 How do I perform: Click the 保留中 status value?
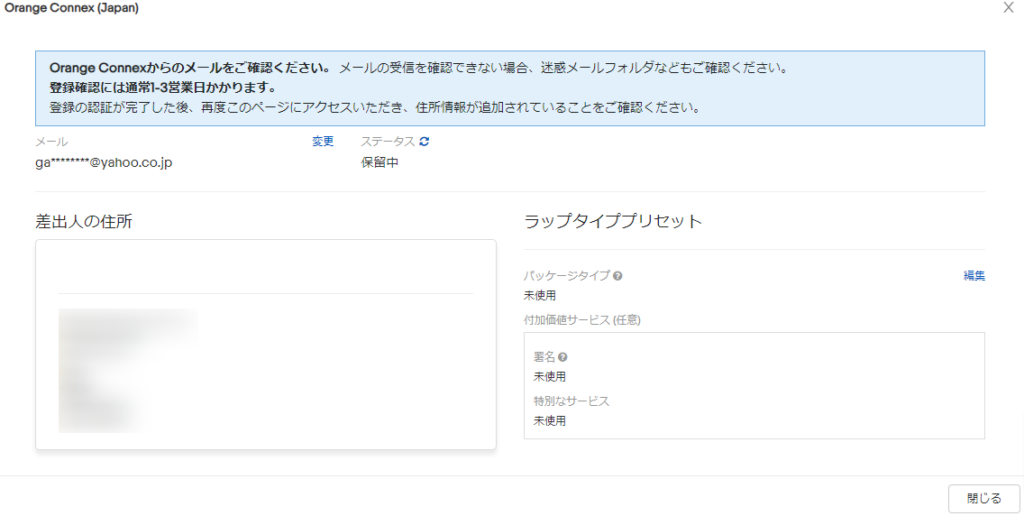[379, 163]
